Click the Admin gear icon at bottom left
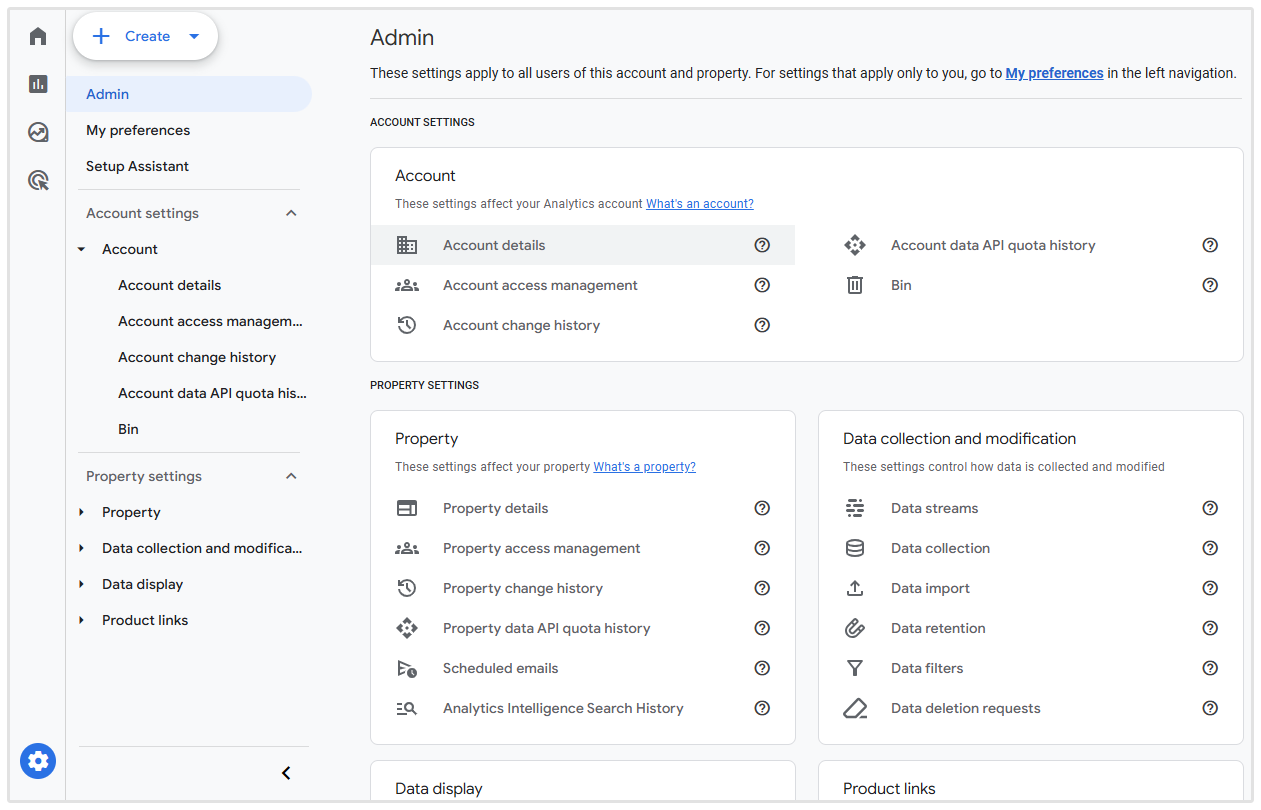 pyautogui.click(x=38, y=762)
